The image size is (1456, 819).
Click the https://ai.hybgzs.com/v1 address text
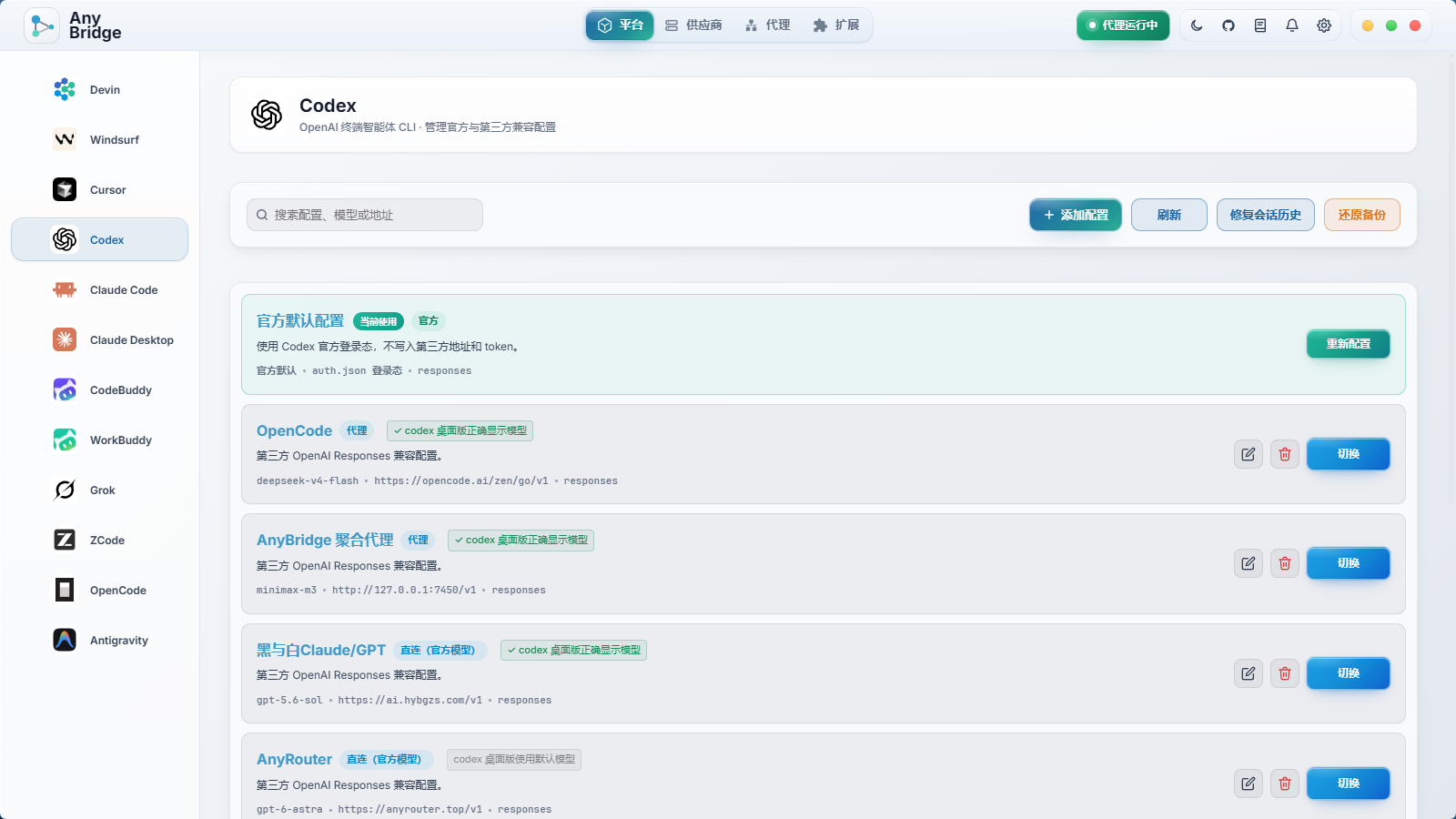(410, 700)
